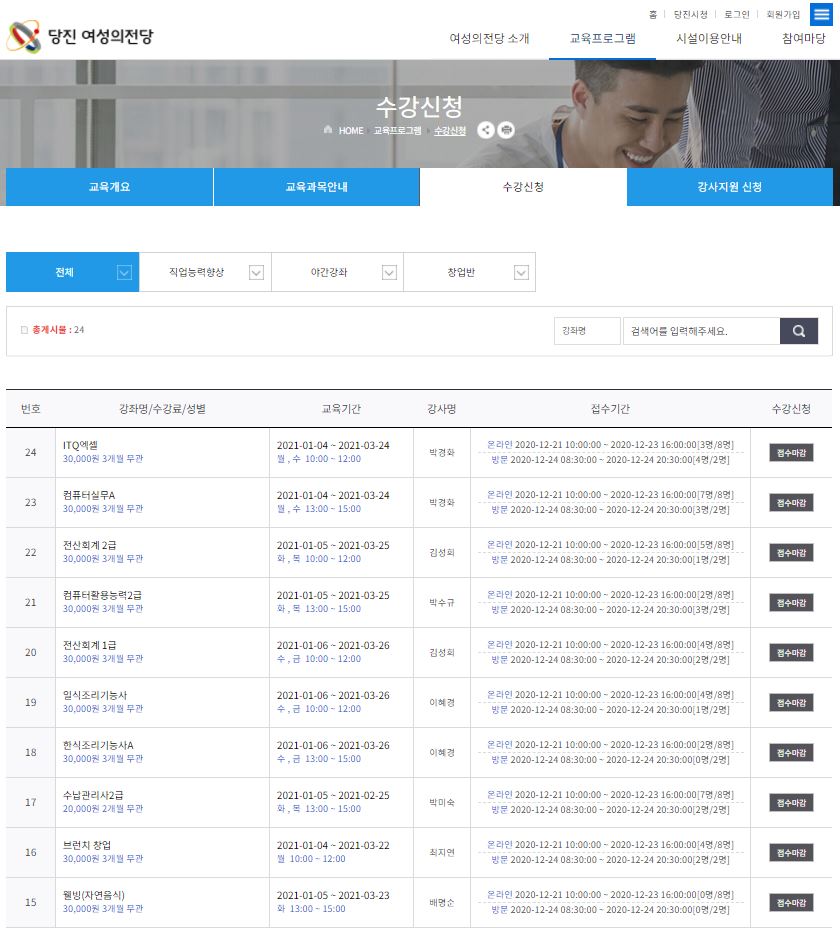
Task: Click the share icon in banner
Action: click(486, 130)
